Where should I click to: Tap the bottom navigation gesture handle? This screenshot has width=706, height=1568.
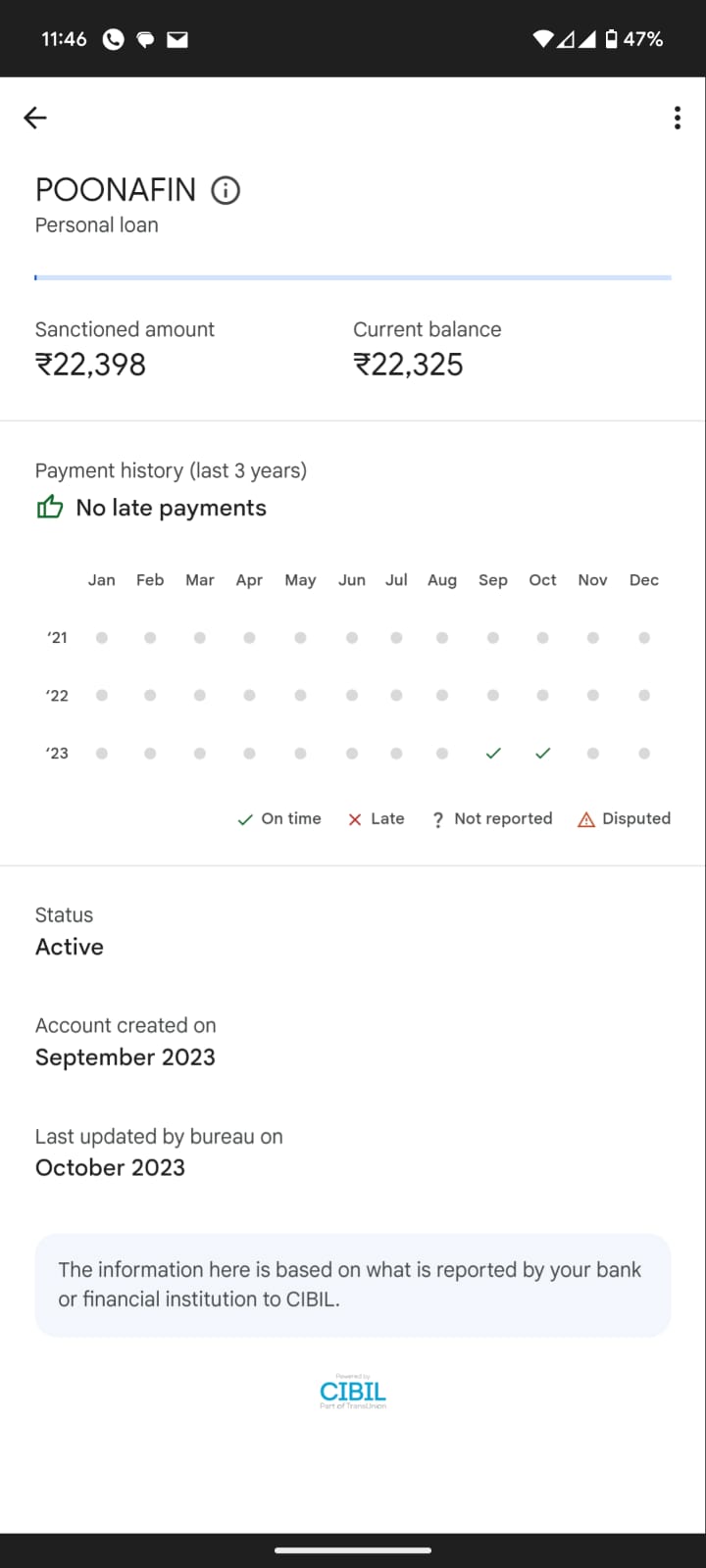pos(353,1550)
